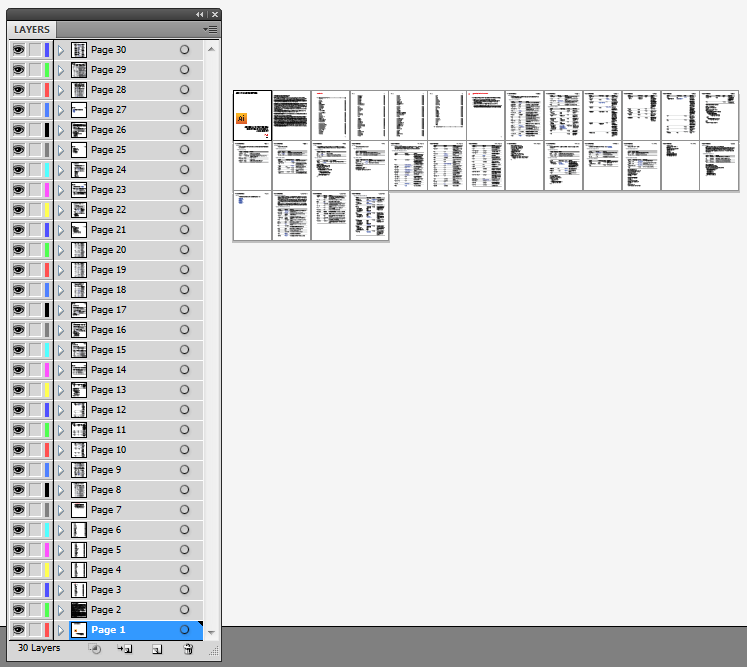Click Page 23 magenta layer color bar

[x=47, y=190]
